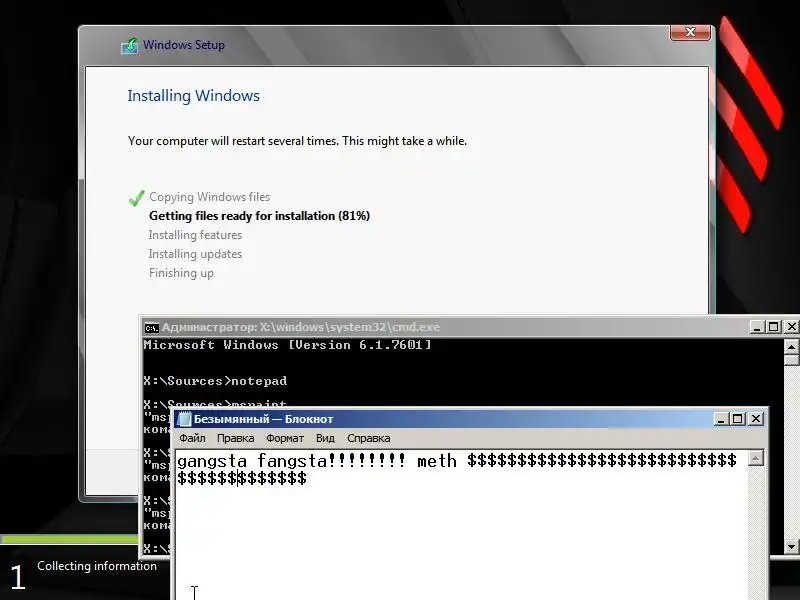The height and width of the screenshot is (600, 800).
Task: Open the Правка menu in Notepad
Action: click(235, 438)
